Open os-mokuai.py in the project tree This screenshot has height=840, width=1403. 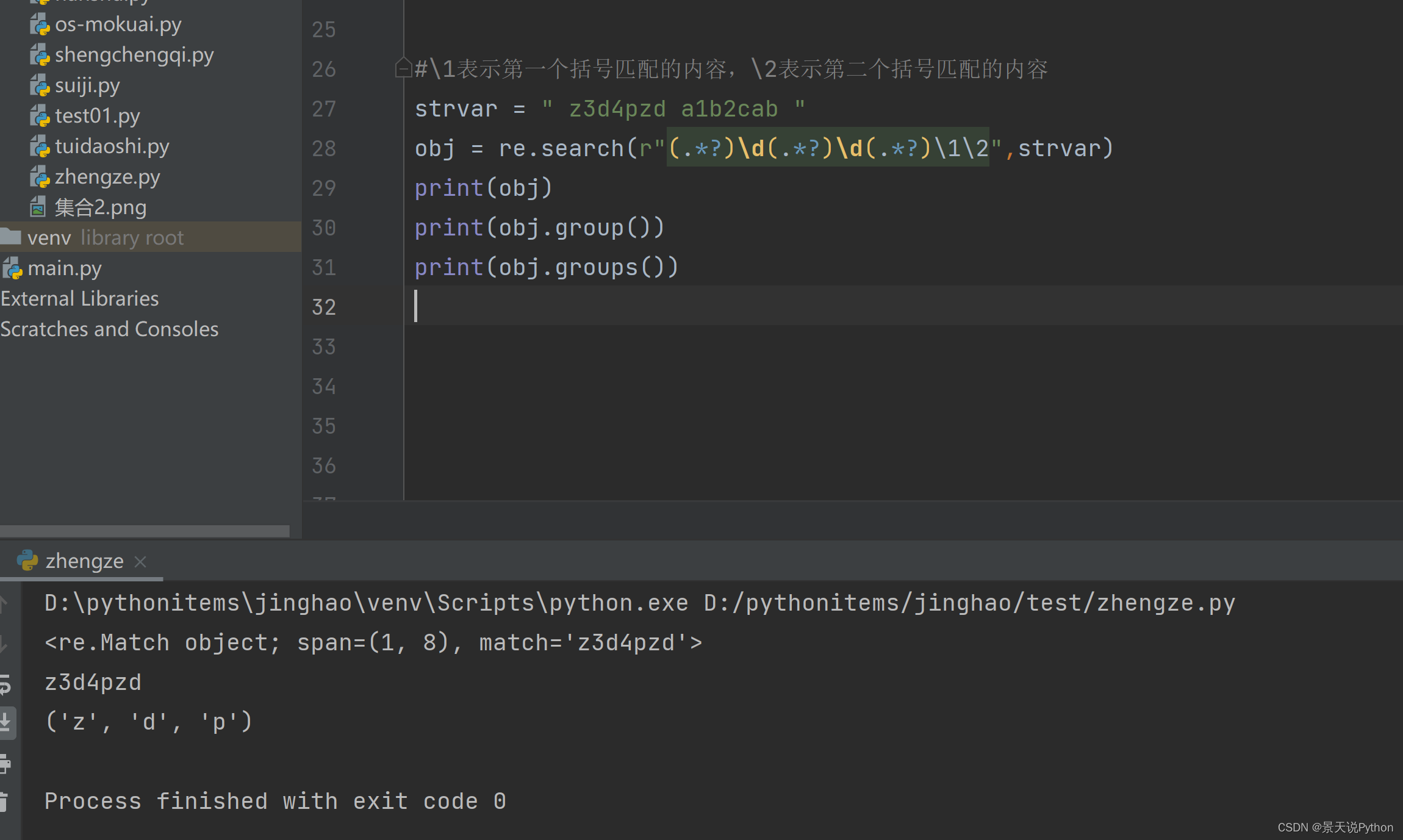coord(118,24)
